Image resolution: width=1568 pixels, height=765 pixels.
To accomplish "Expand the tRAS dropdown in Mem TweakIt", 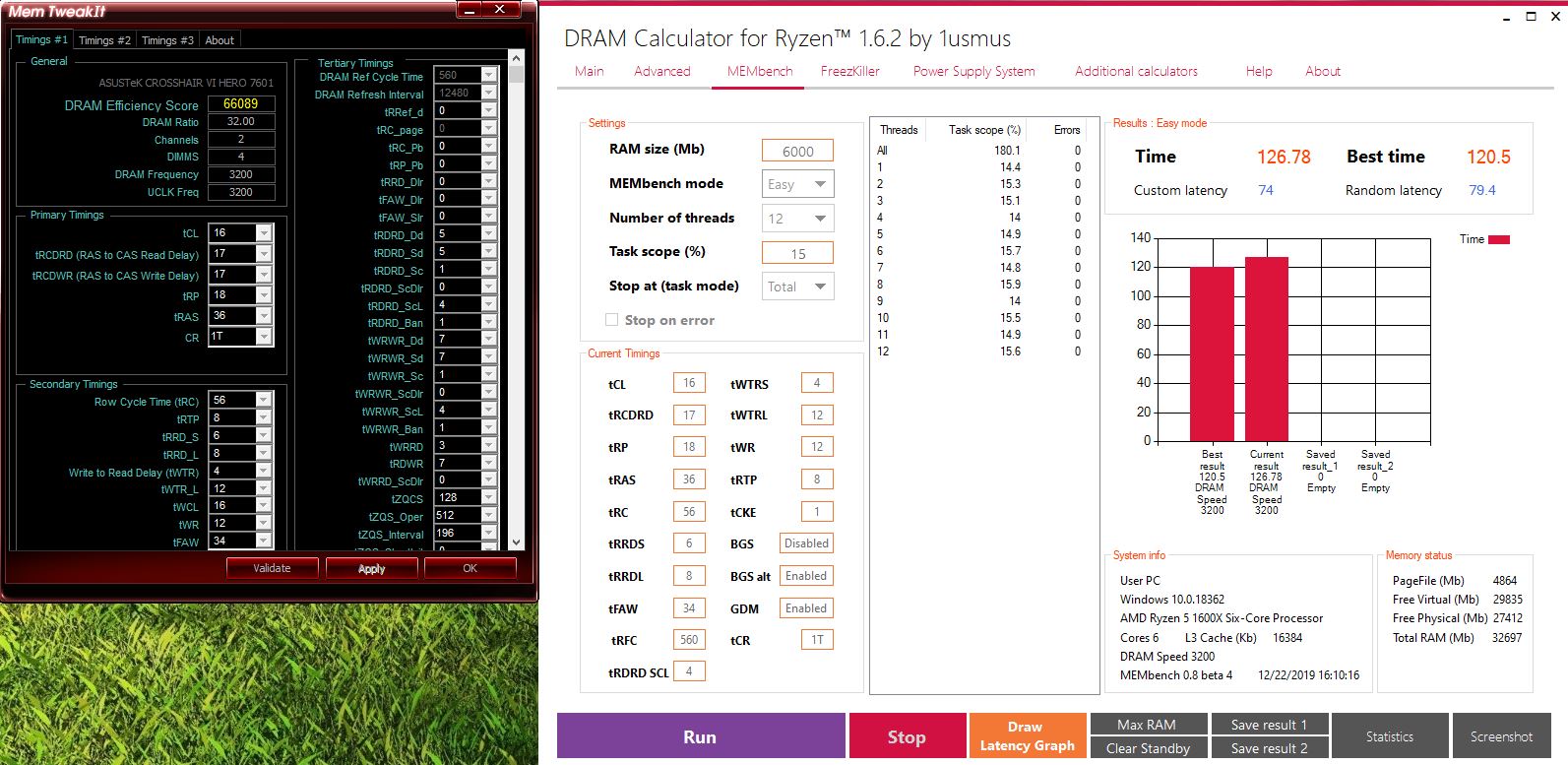I will [264, 316].
